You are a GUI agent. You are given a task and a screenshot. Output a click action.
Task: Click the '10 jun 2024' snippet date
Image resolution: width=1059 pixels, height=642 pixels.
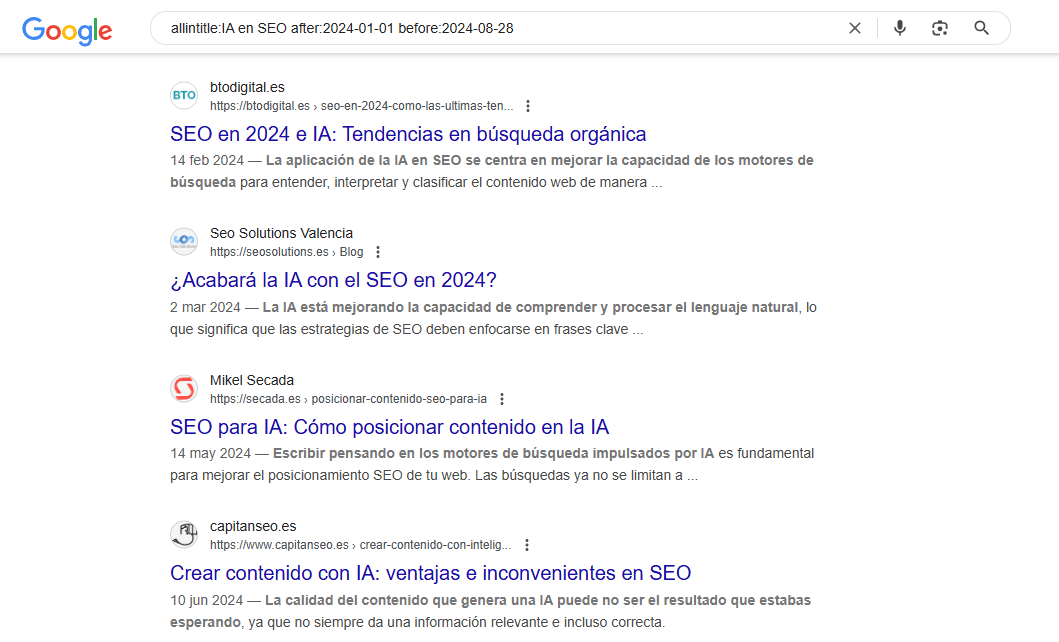point(207,601)
